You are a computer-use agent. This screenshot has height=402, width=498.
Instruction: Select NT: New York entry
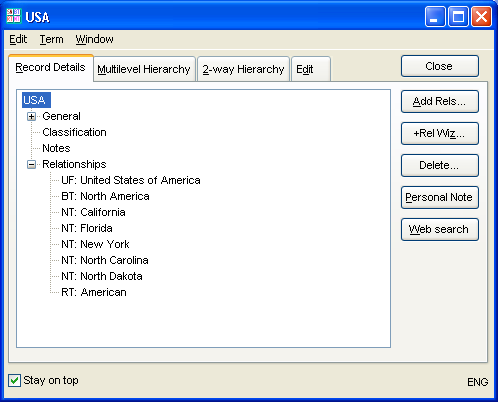coord(95,244)
